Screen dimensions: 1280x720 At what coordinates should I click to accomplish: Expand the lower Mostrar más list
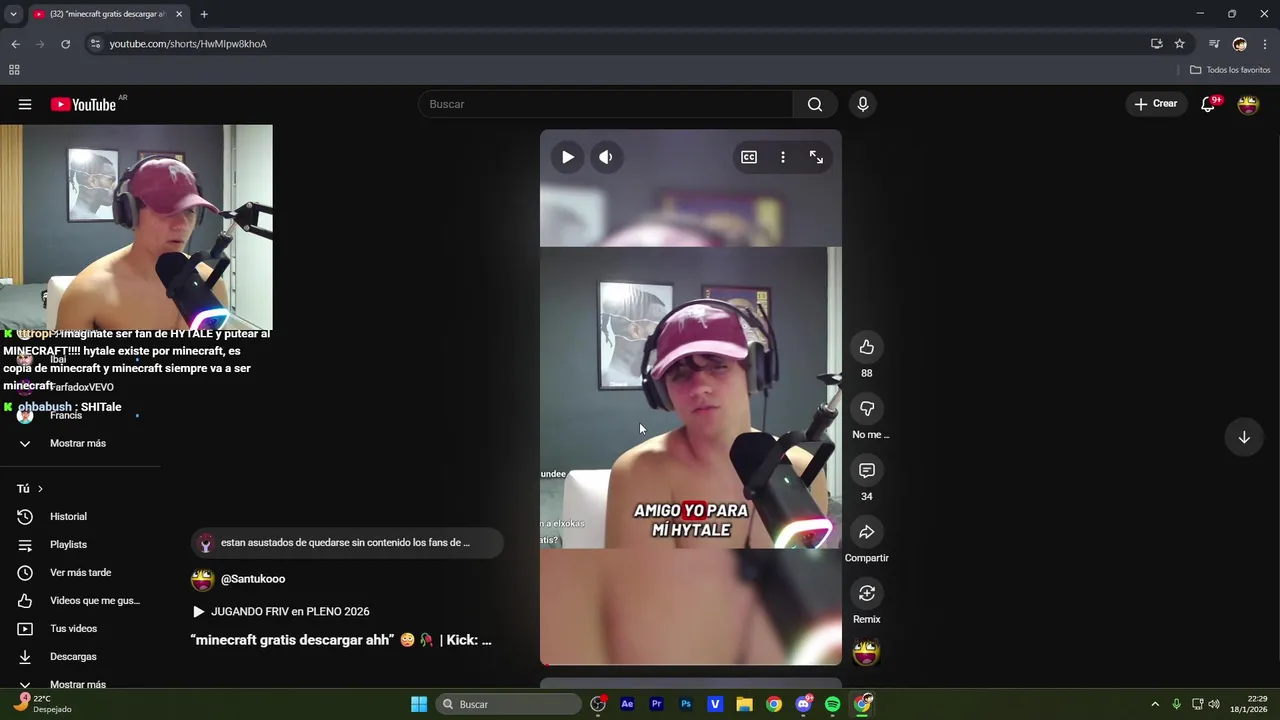pyautogui.click(x=78, y=684)
